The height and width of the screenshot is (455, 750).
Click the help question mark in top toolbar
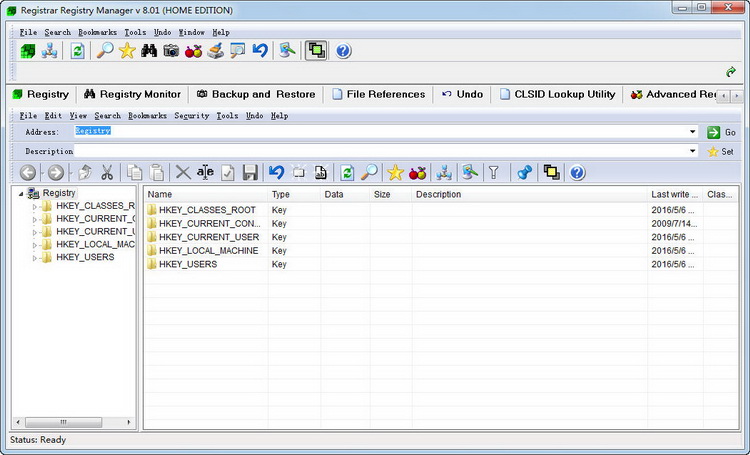[343, 51]
